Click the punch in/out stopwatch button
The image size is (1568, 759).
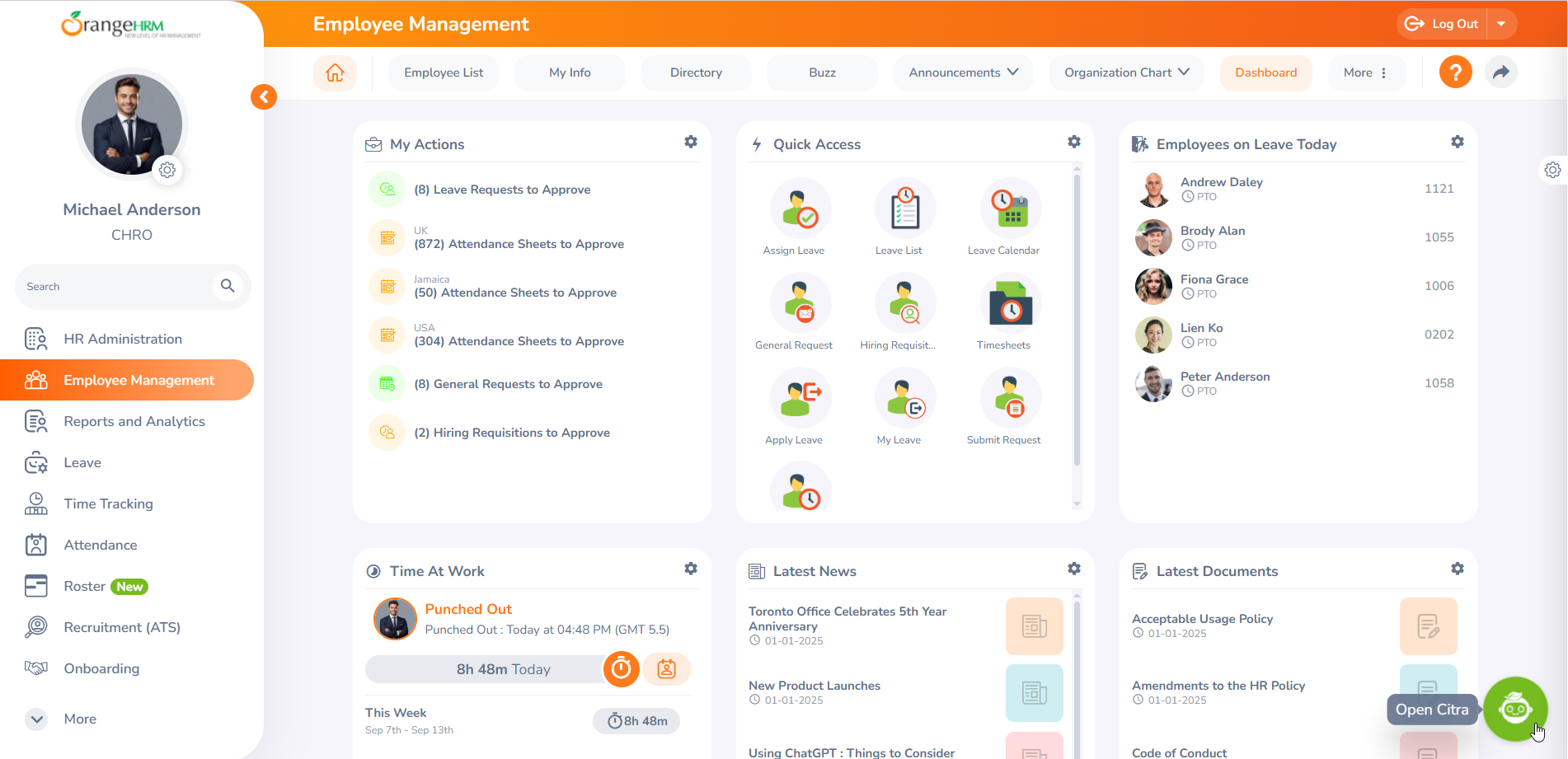point(622,669)
